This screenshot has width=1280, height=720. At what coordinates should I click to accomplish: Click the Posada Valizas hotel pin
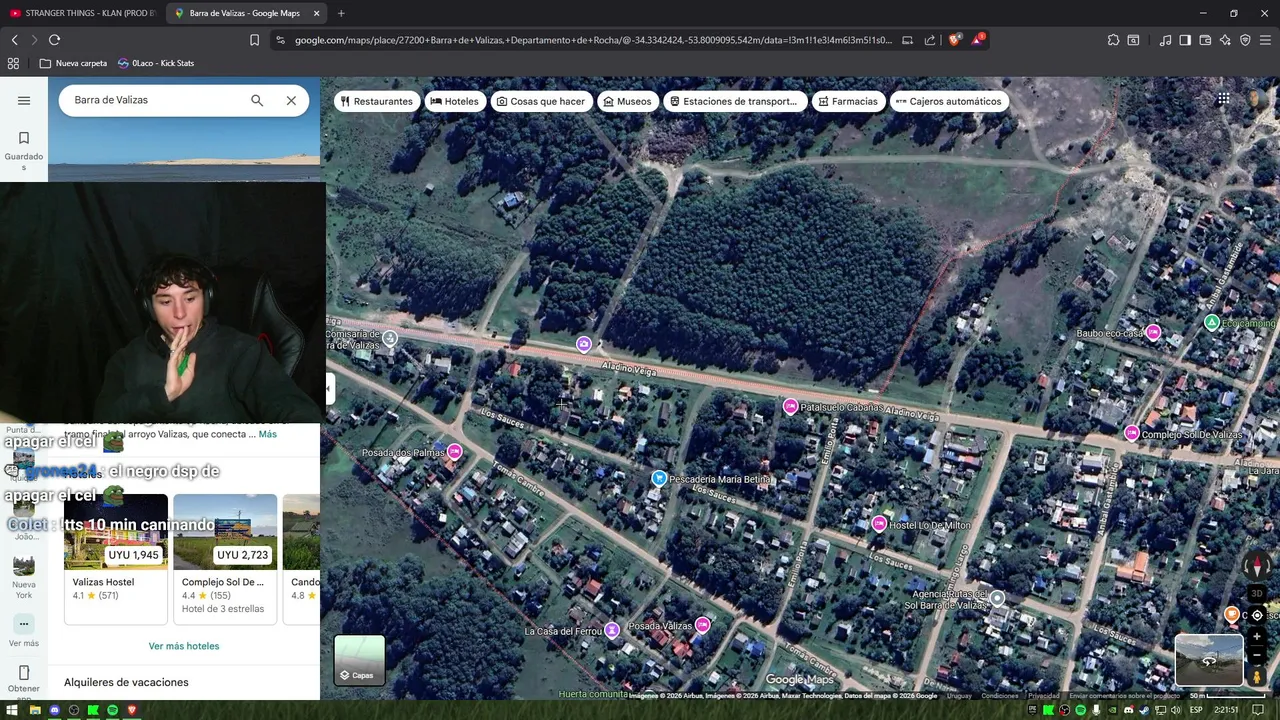click(702, 625)
